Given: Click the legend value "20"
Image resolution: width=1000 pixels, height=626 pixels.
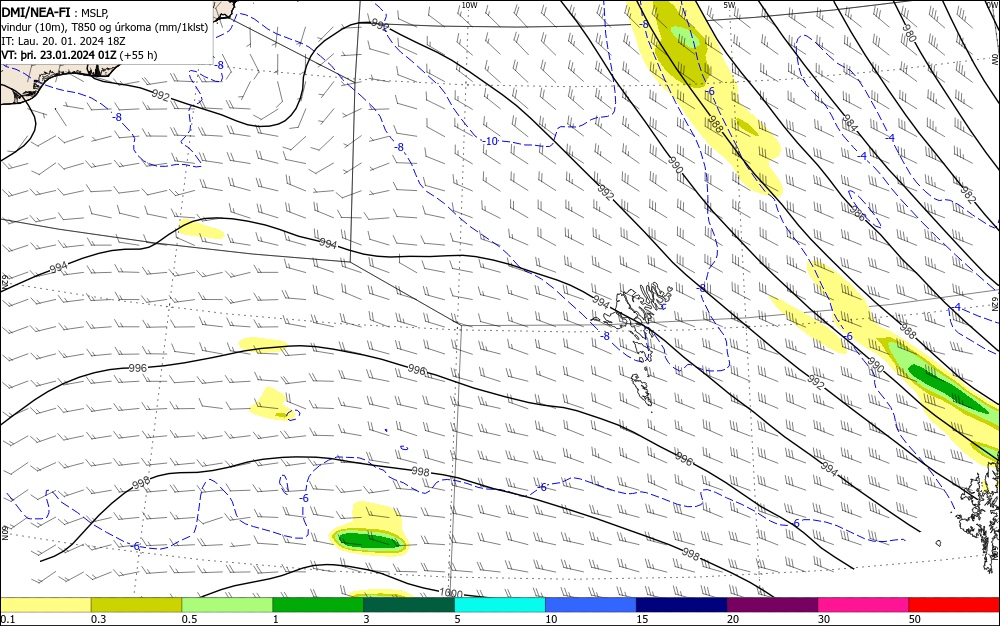Looking at the screenshot, I should (733, 619).
